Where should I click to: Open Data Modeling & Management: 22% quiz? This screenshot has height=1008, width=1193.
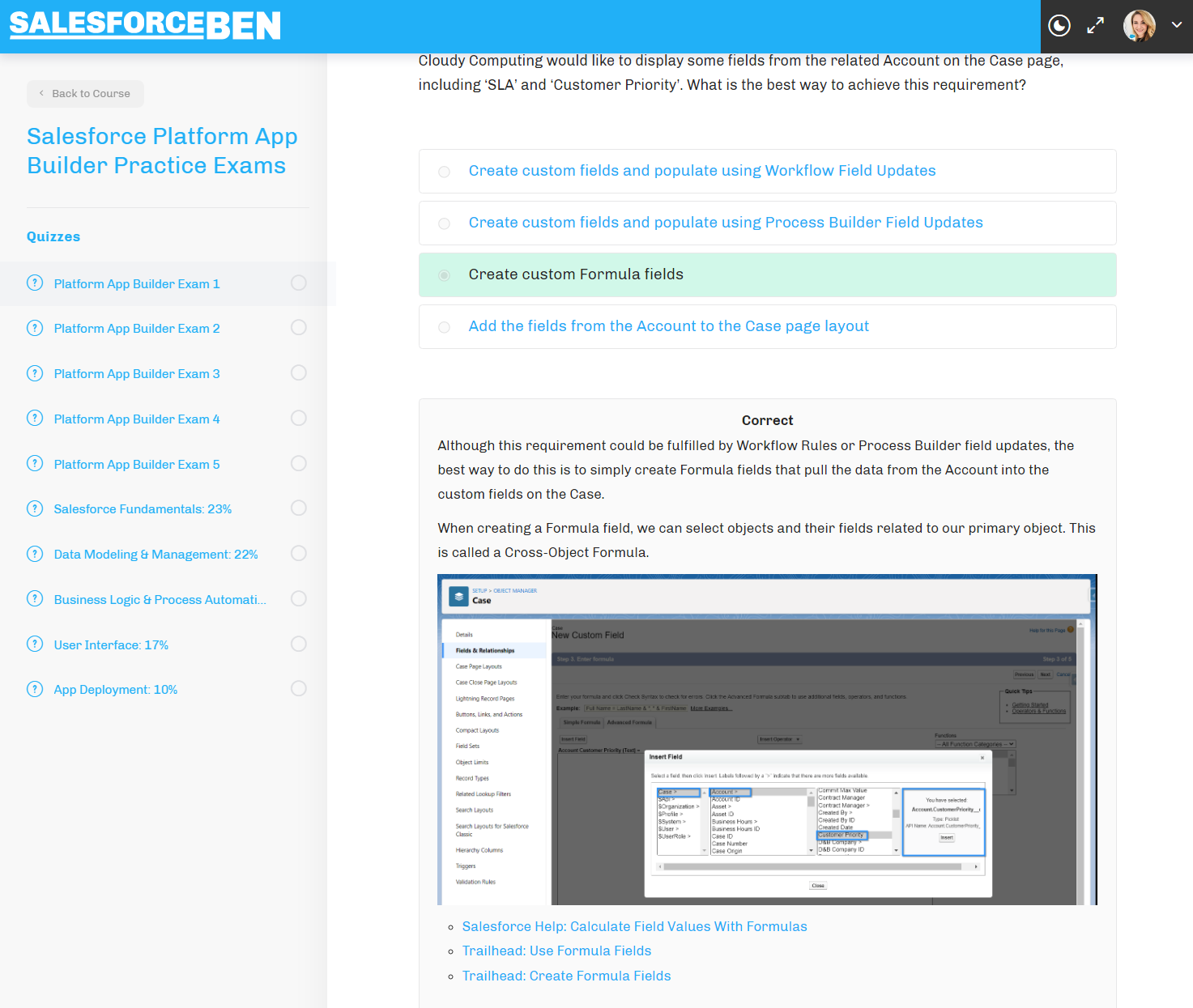[156, 555]
